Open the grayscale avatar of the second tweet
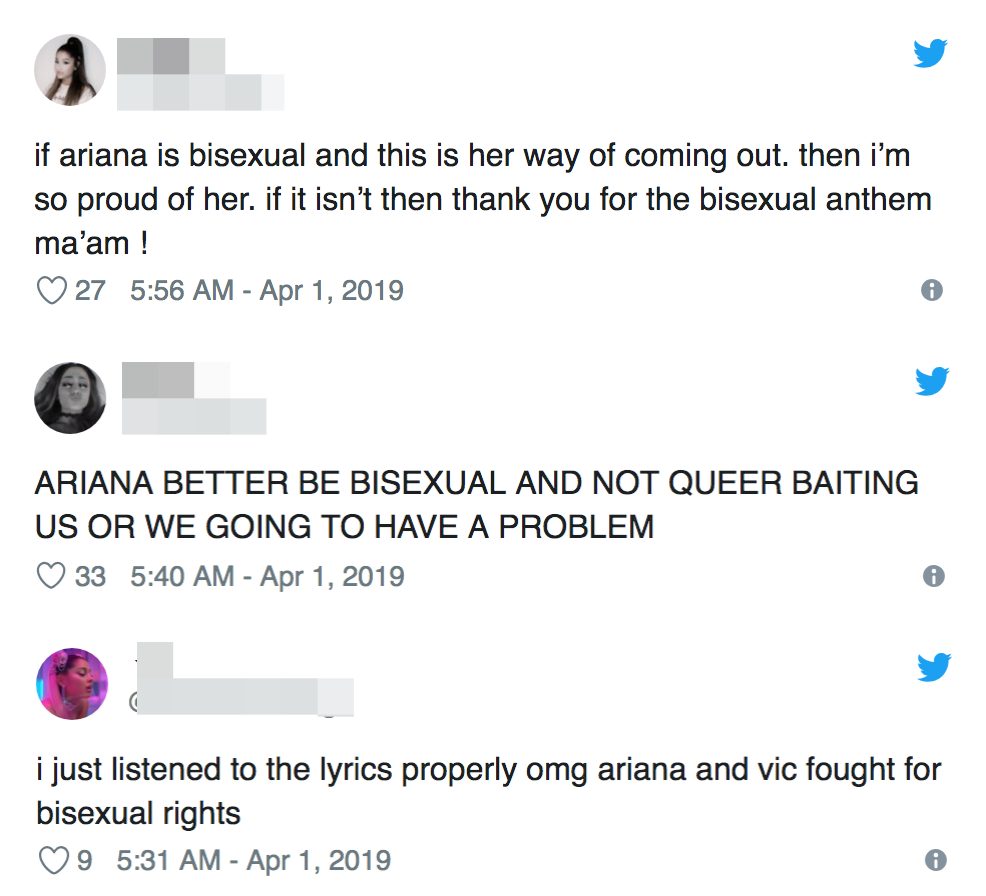Screen dimensions: 986x896 pyautogui.click(x=70, y=398)
